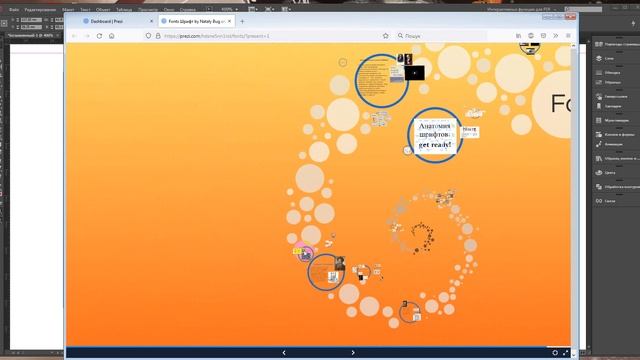Open the Редактирование menu in InDesign
This screenshot has width=640, height=360.
[40, 9]
